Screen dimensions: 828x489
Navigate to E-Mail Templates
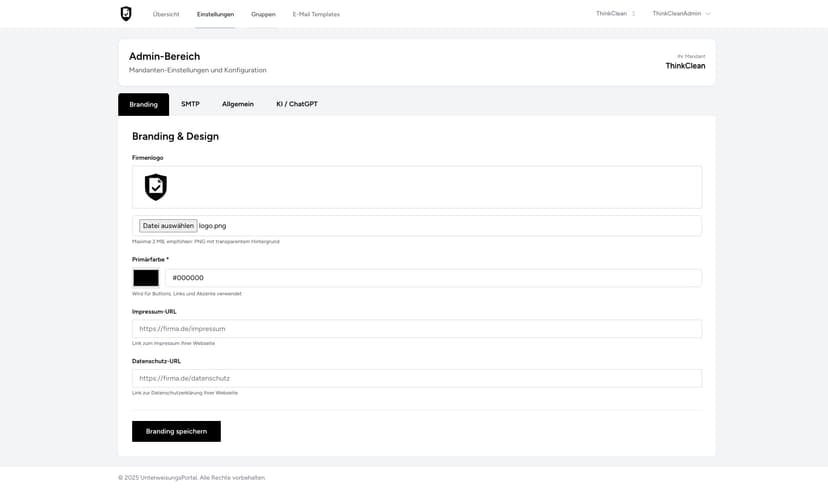point(316,14)
